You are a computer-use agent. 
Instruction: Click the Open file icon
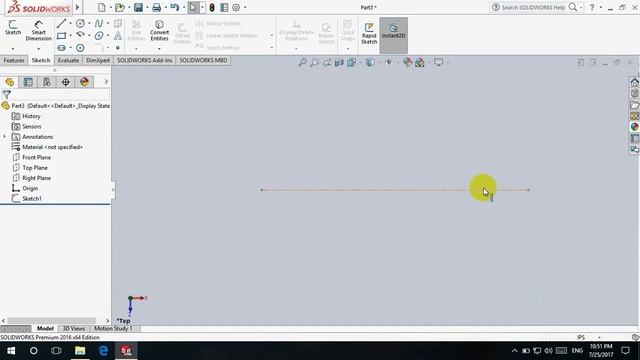[120, 7]
